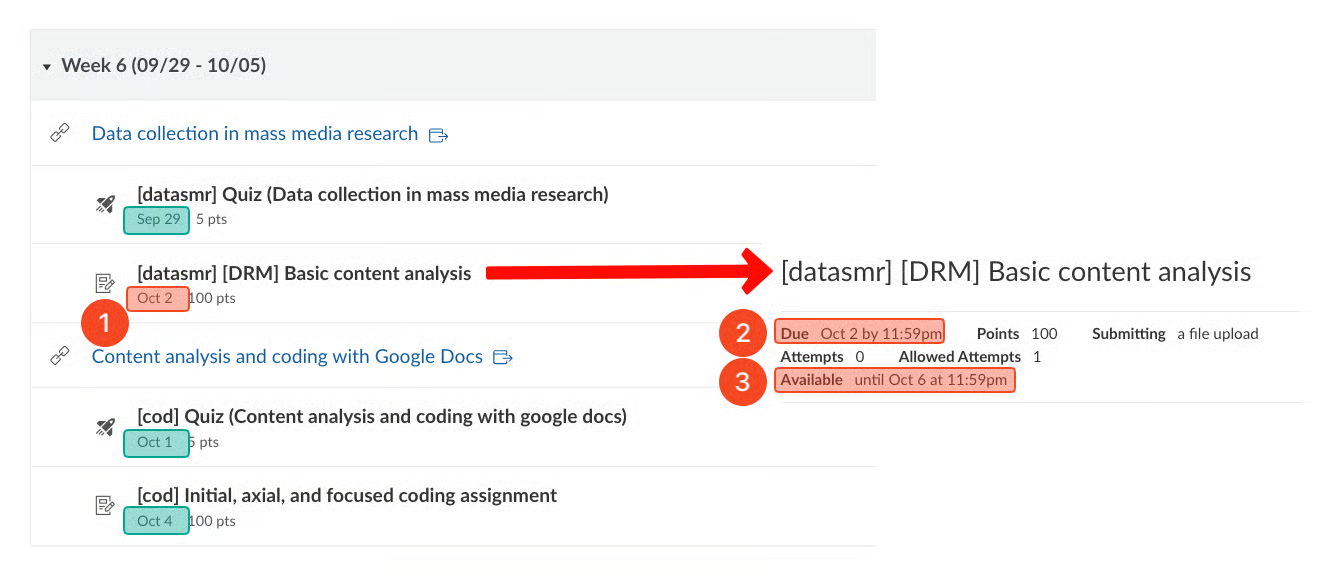Collapse the Week 6 module triangle
This screenshot has height=576, width=1323.
click(46, 67)
